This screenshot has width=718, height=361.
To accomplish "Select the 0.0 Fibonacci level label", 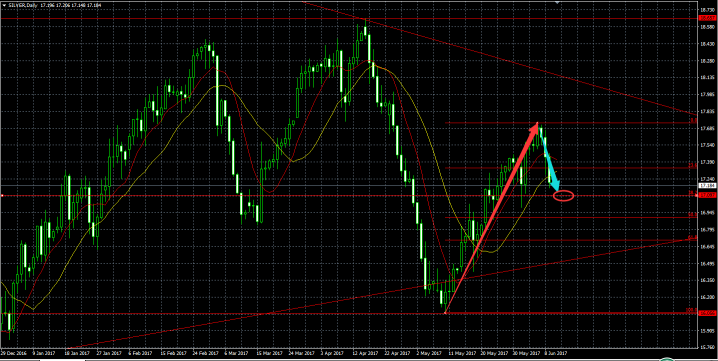I will [x=694, y=120].
